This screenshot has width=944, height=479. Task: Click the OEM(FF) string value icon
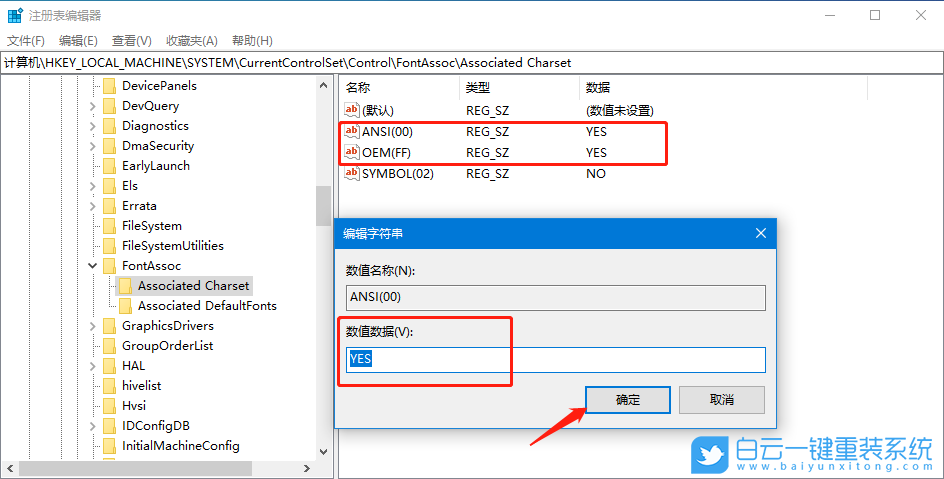click(x=352, y=152)
